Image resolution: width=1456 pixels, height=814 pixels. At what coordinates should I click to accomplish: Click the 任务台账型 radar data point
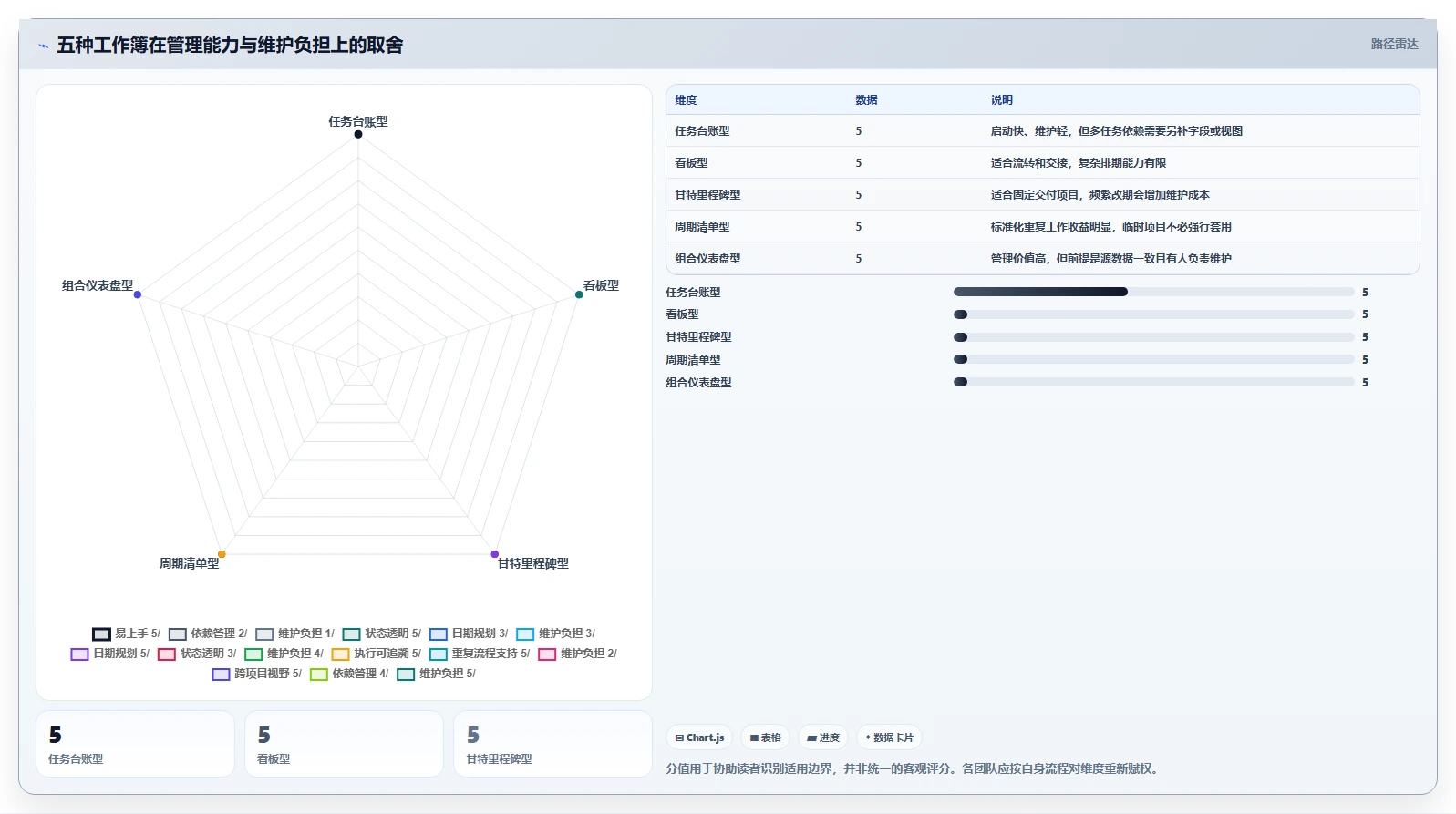(358, 134)
